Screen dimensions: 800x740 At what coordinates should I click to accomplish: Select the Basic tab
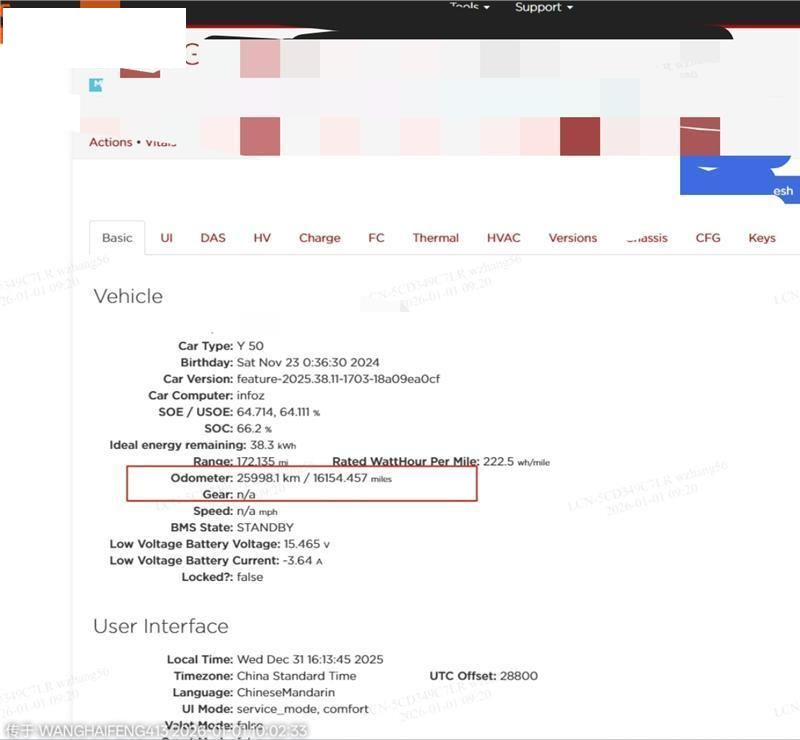coord(117,238)
